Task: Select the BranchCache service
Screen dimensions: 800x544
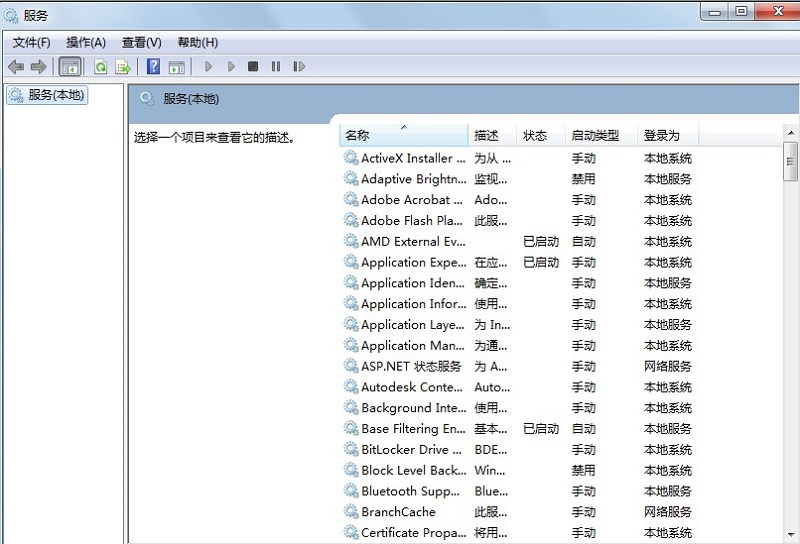Action: coord(518,512)
